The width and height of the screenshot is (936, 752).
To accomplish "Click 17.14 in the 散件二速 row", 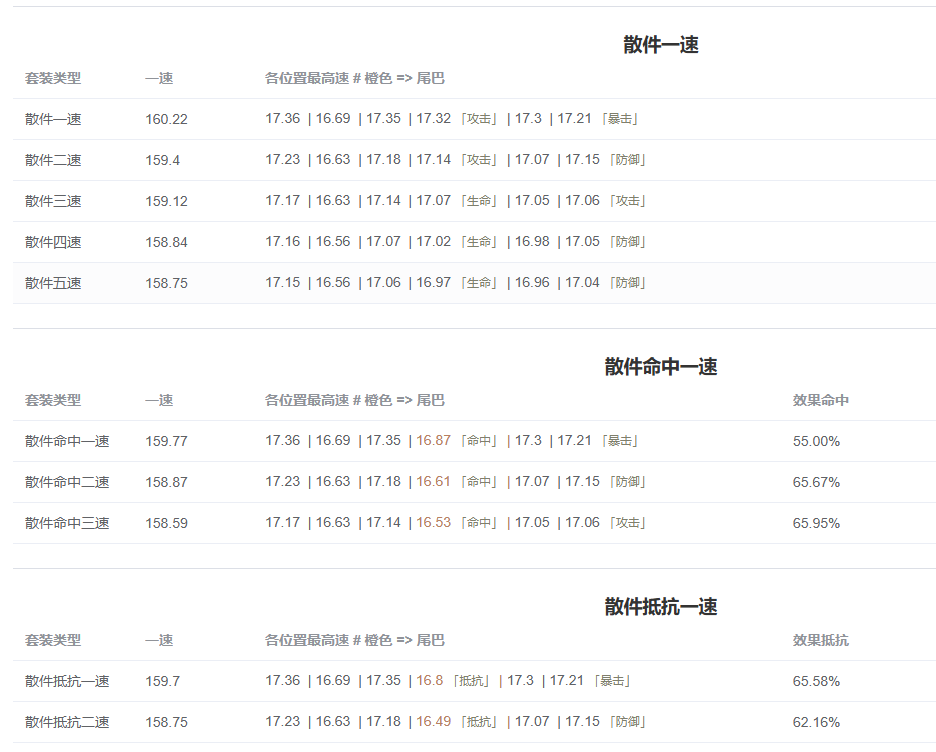I will (x=433, y=159).
